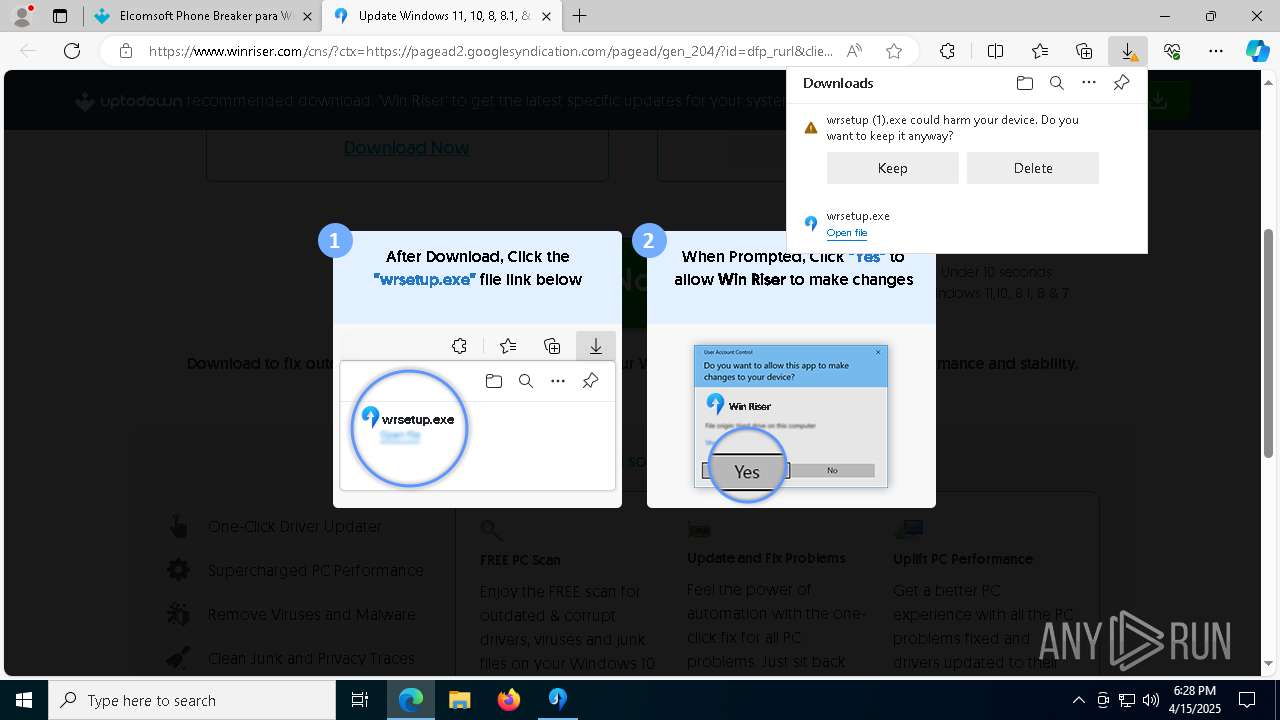Image resolution: width=1280 pixels, height=720 pixels.
Task: Toggle the Split screen icon
Action: tap(995, 51)
